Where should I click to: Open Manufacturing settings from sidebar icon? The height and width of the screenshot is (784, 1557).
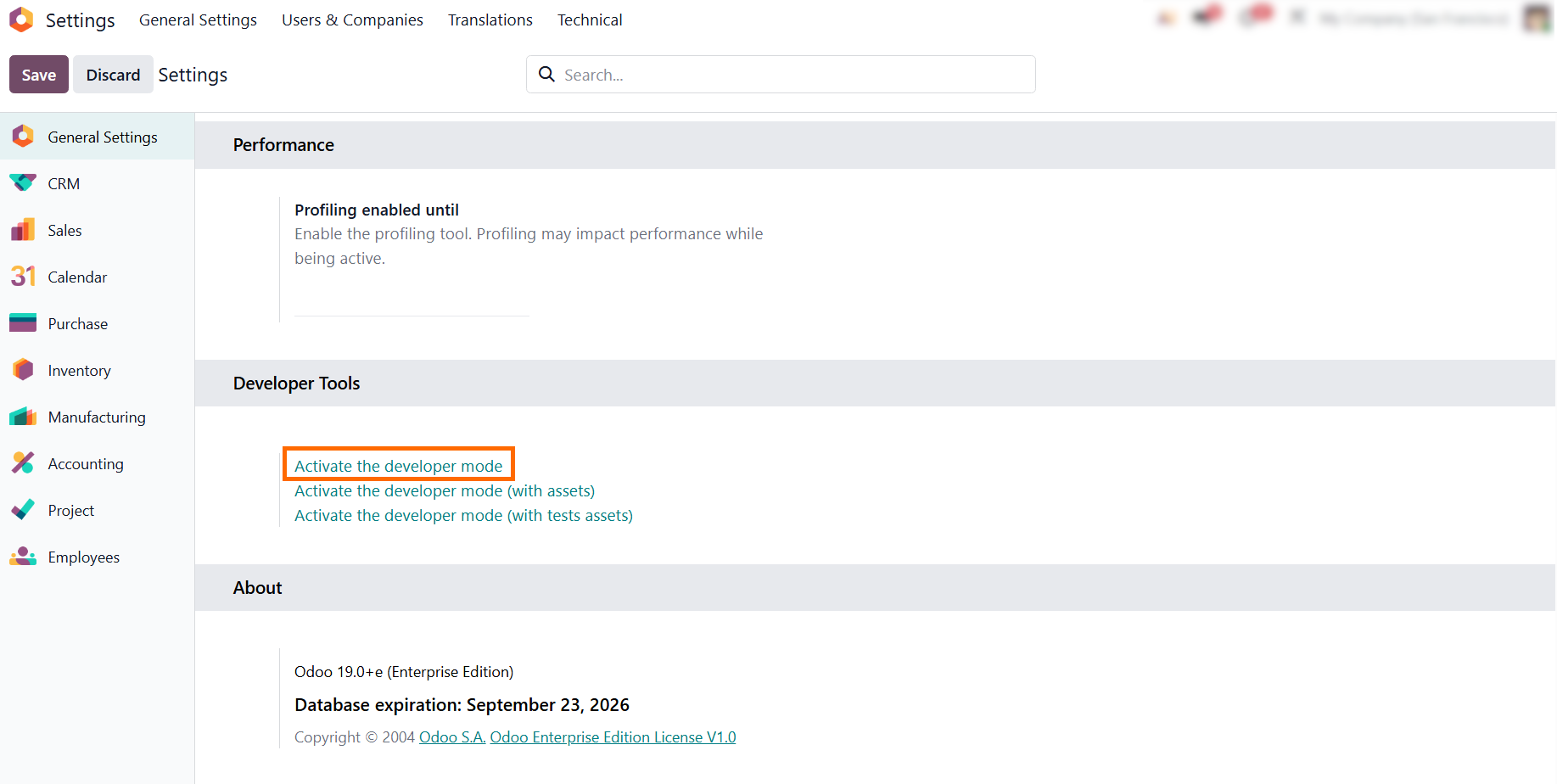23,417
